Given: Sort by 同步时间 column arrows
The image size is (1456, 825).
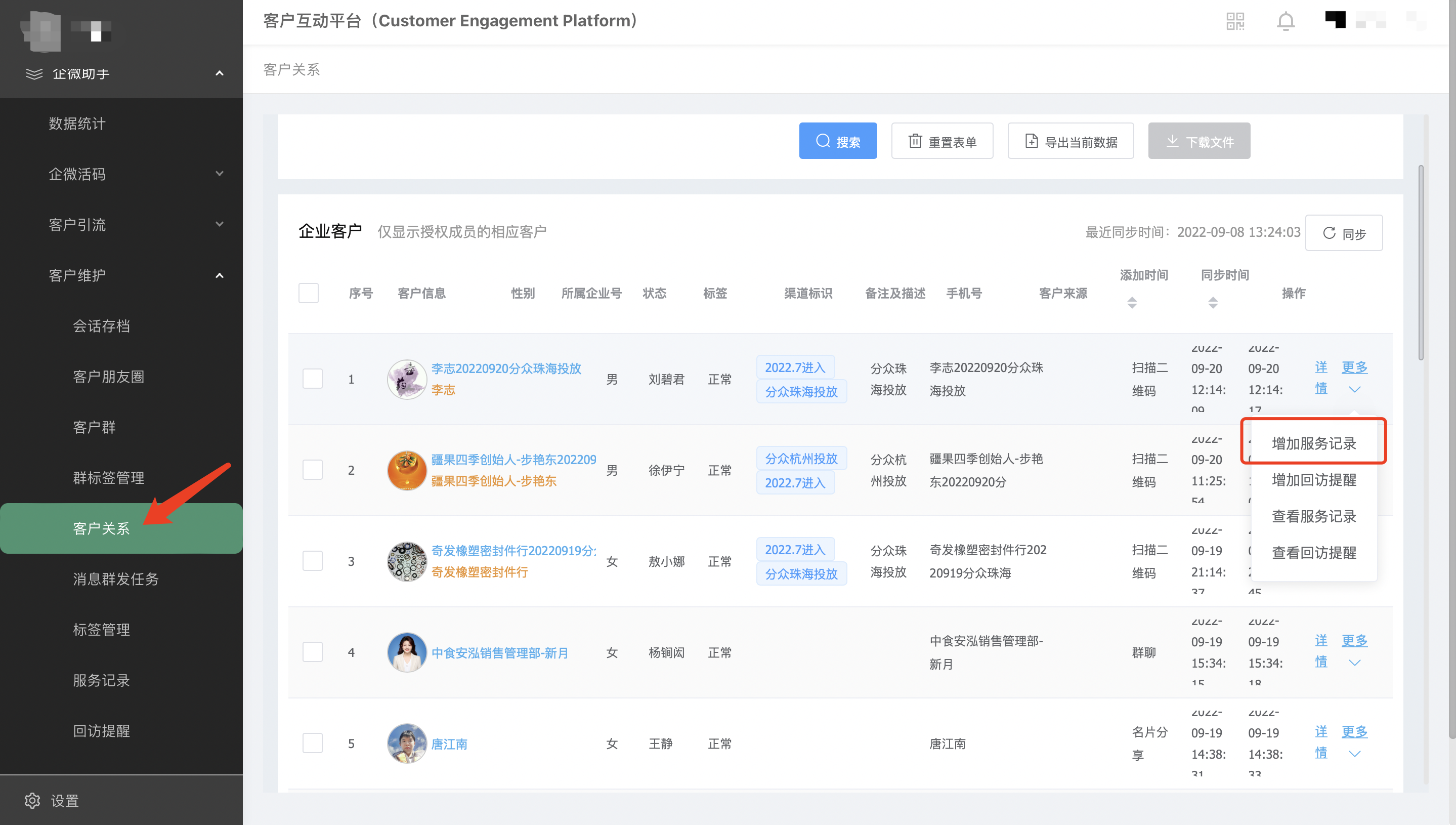Looking at the screenshot, I should point(1213,303).
